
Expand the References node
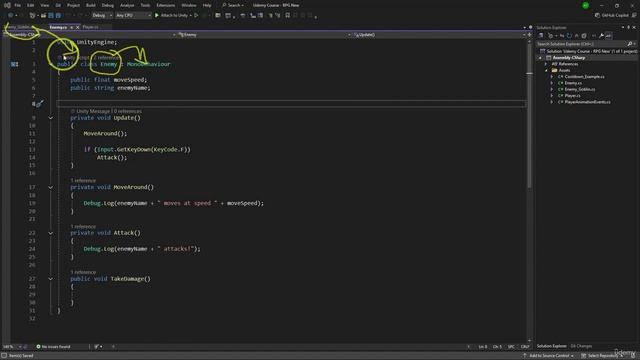click(x=546, y=64)
